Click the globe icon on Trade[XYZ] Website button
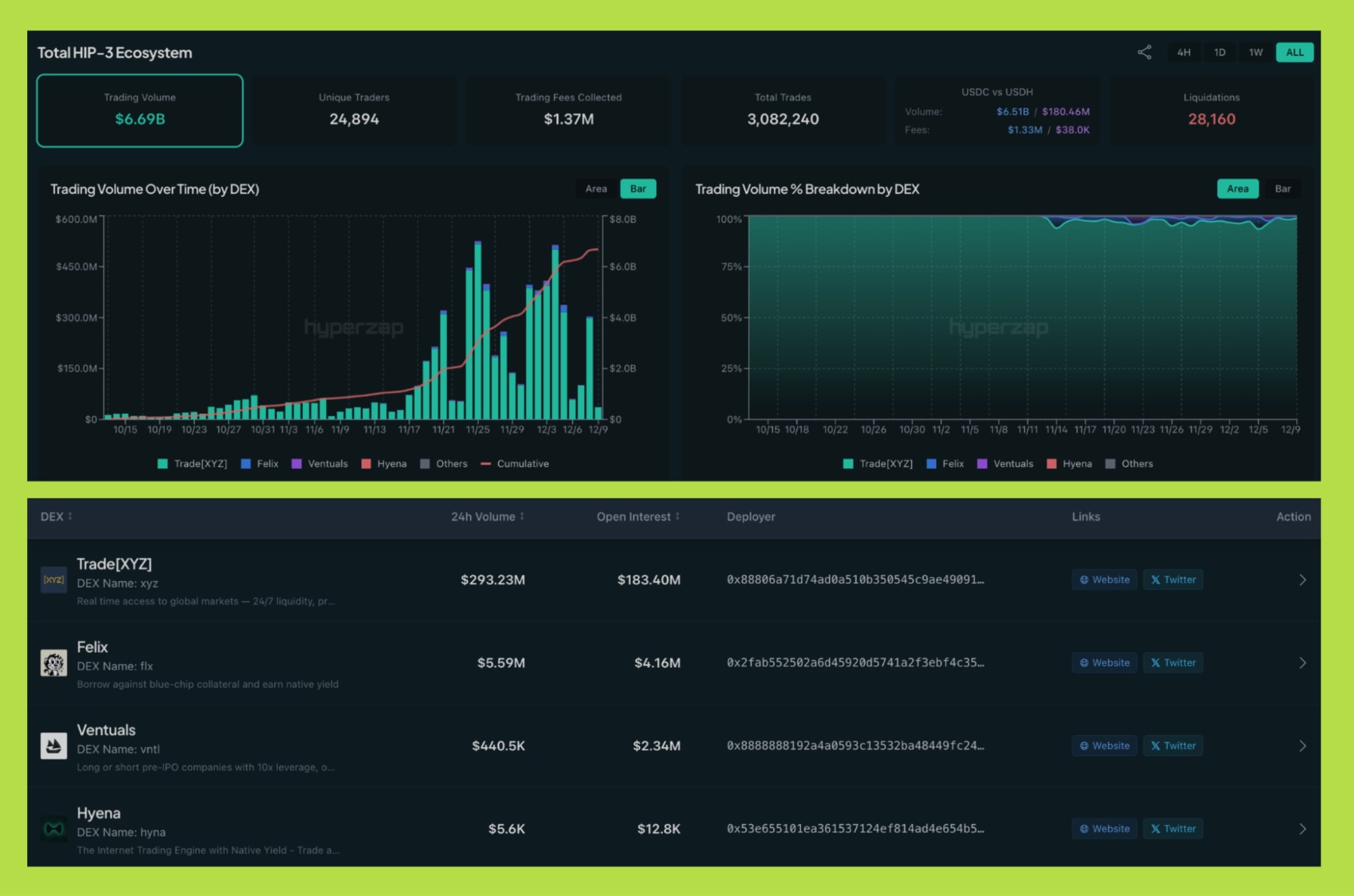Screen dimensions: 1354x896 pos(1084,580)
